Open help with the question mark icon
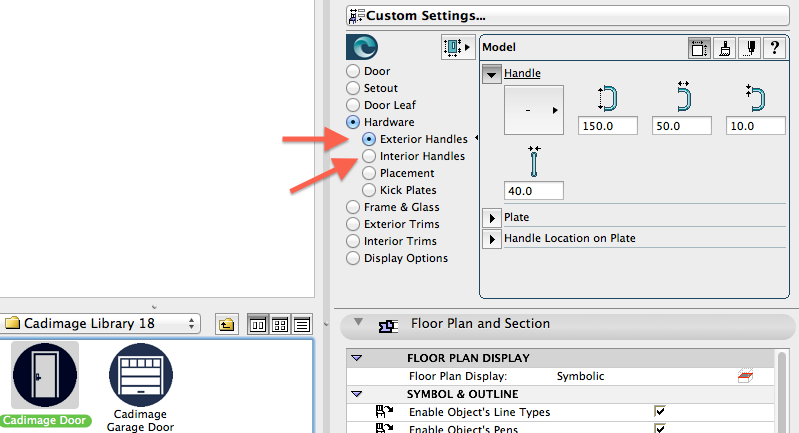 (774, 47)
